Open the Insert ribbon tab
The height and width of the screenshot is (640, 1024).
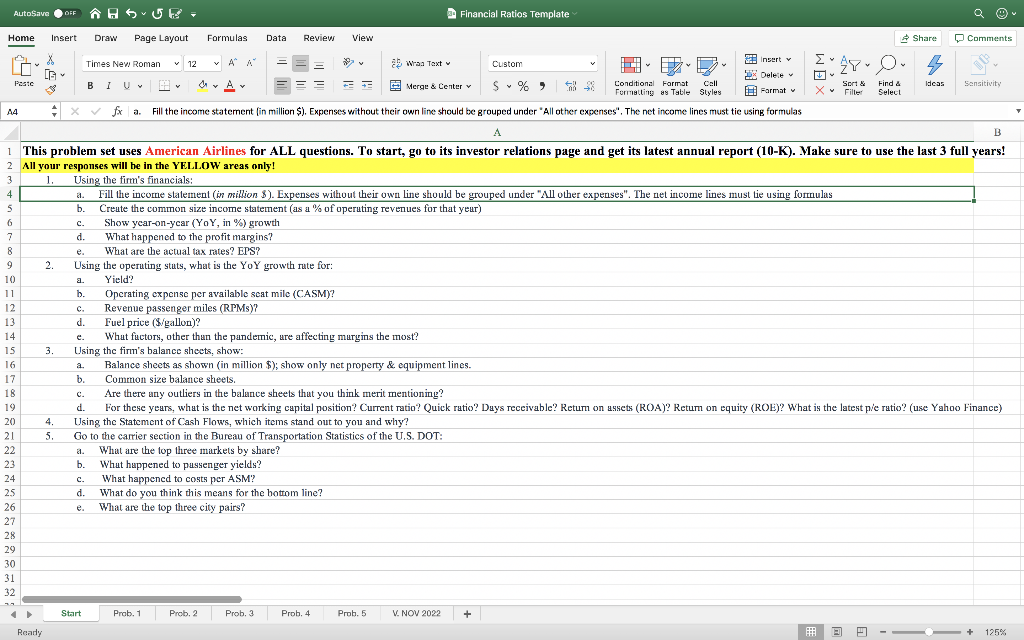point(63,38)
